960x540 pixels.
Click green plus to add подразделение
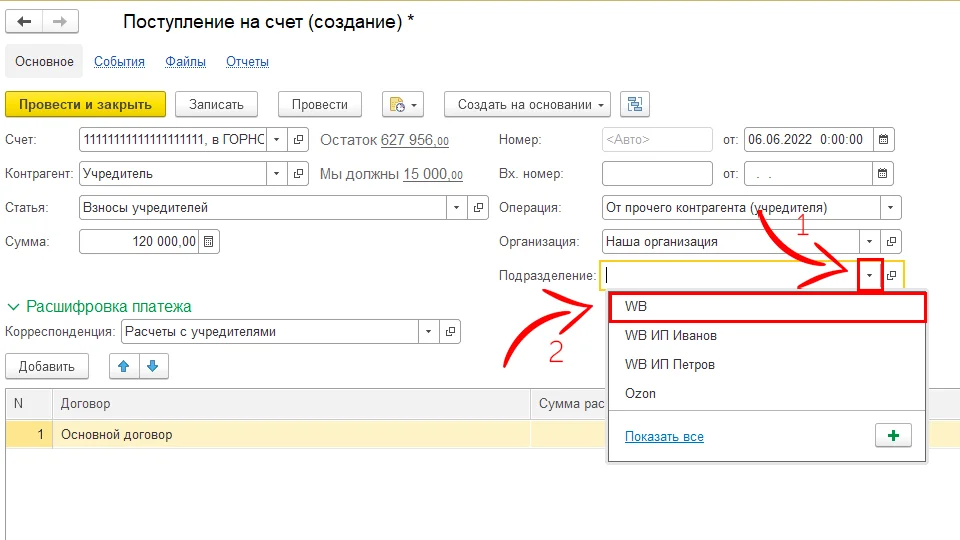pyautogui.click(x=892, y=436)
